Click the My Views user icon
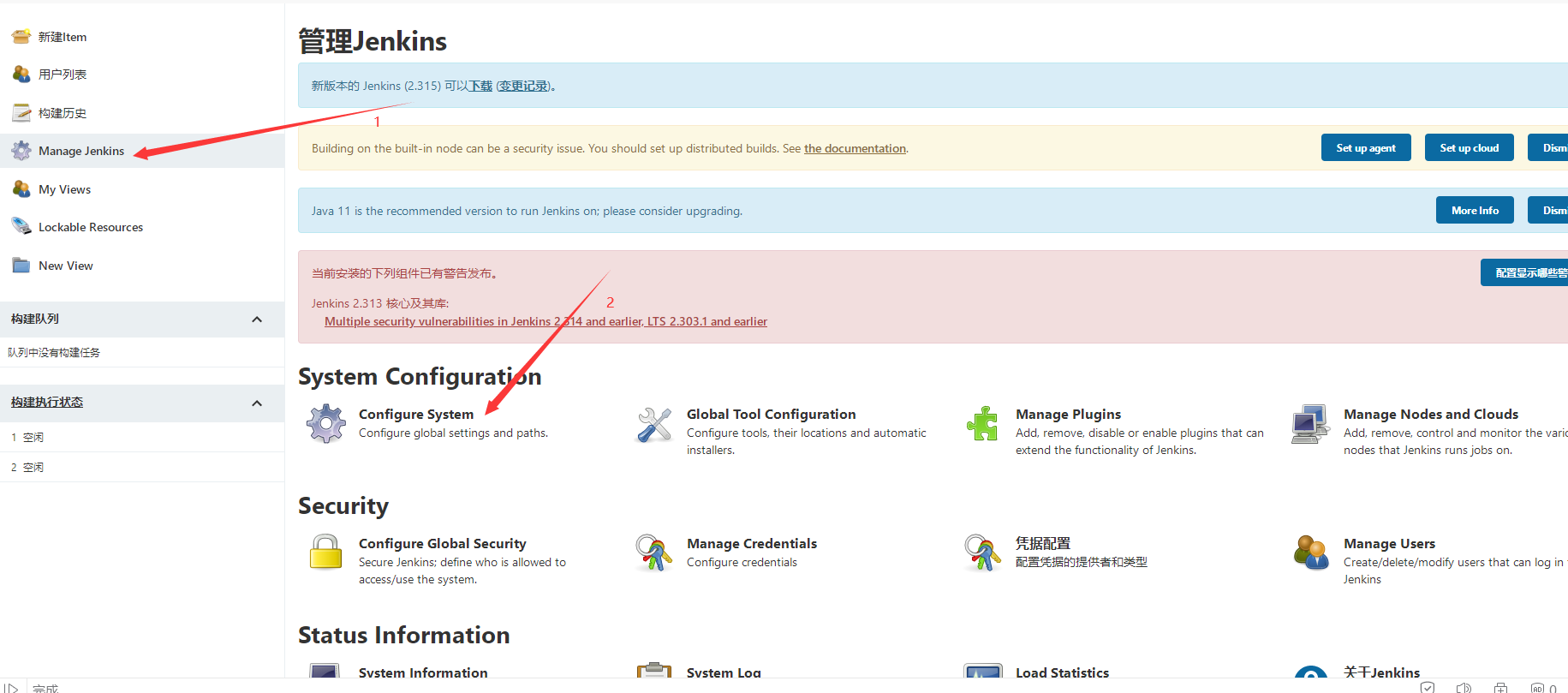Image resolution: width=1568 pixels, height=693 pixels. tap(21, 188)
